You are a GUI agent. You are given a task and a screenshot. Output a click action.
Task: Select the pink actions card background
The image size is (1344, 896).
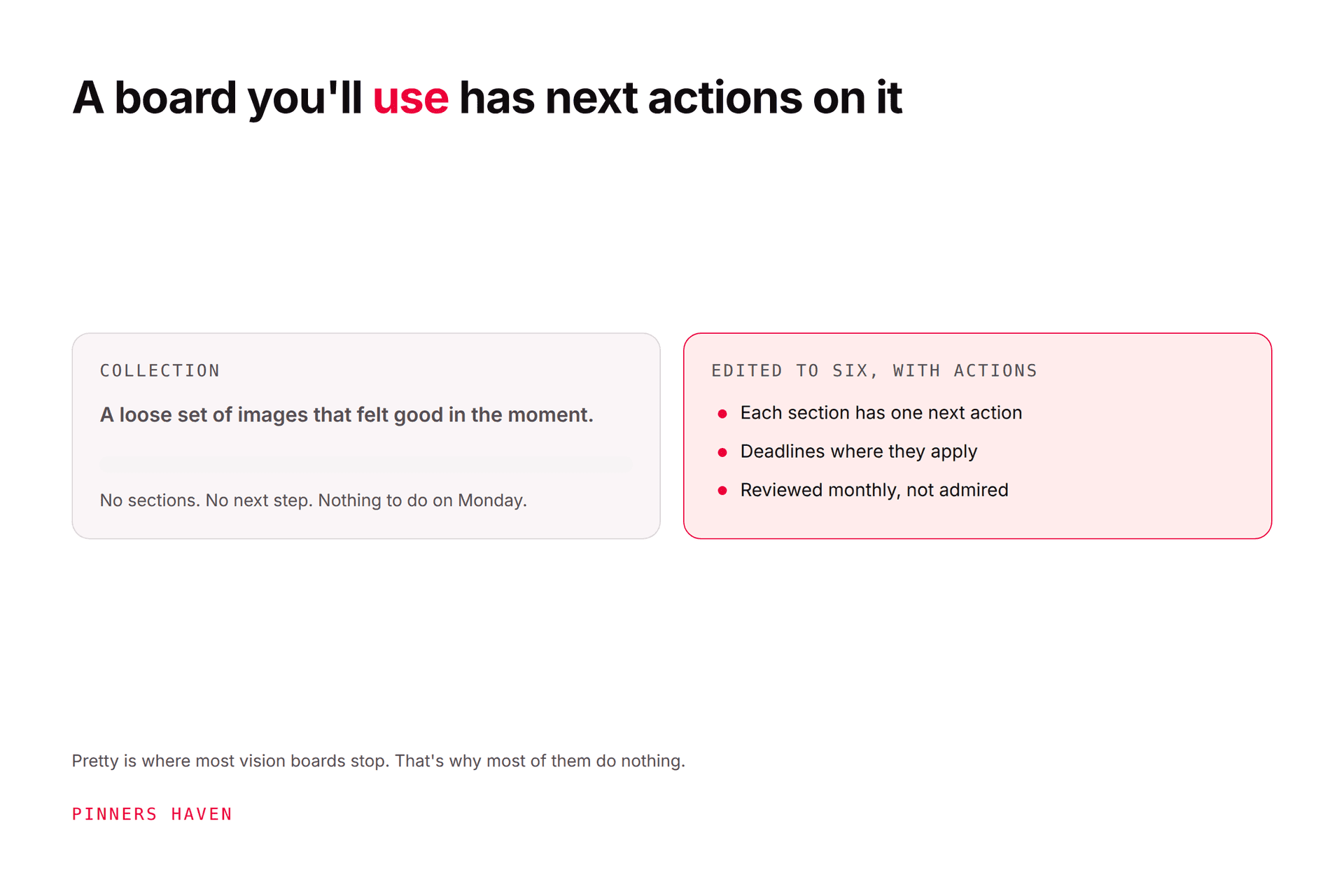[x=977, y=436]
